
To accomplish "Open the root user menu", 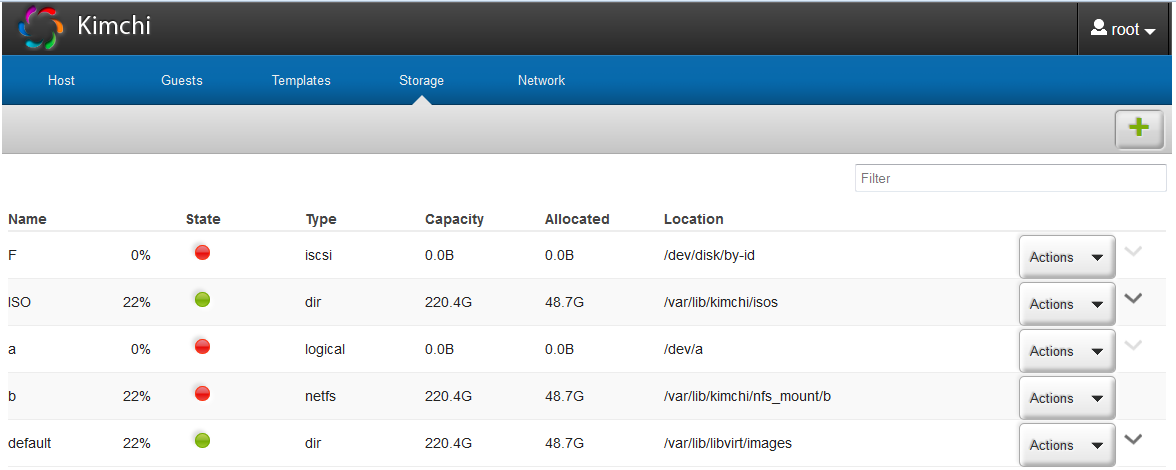I will click(x=1124, y=30).
